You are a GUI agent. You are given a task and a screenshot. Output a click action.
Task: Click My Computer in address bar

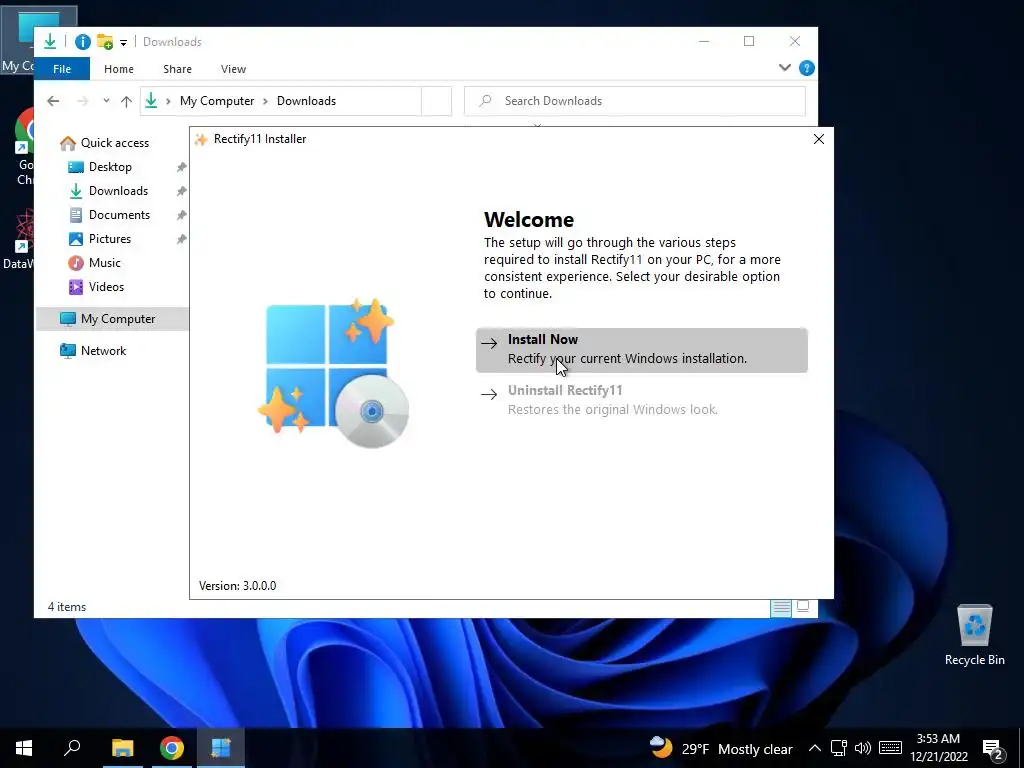click(x=217, y=101)
